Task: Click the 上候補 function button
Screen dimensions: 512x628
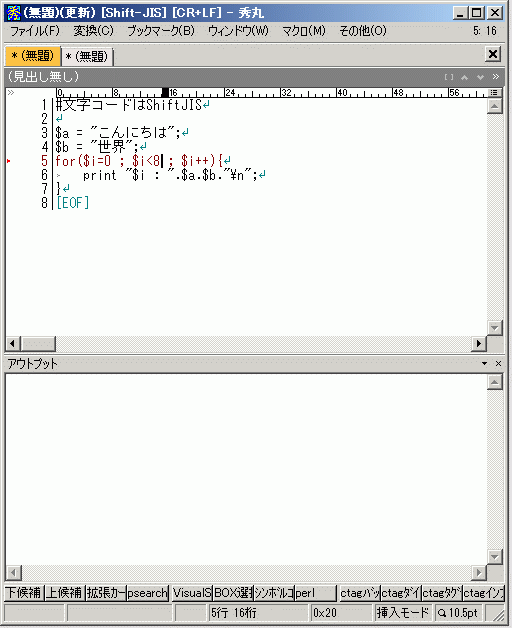Action: coord(64,593)
